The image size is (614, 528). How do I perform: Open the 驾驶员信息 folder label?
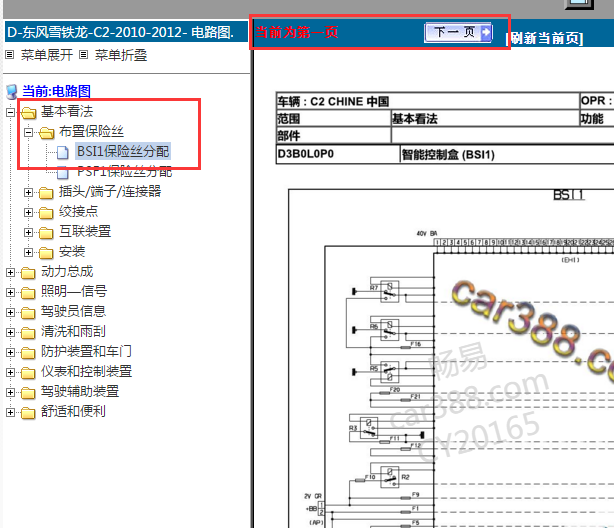click(74, 311)
